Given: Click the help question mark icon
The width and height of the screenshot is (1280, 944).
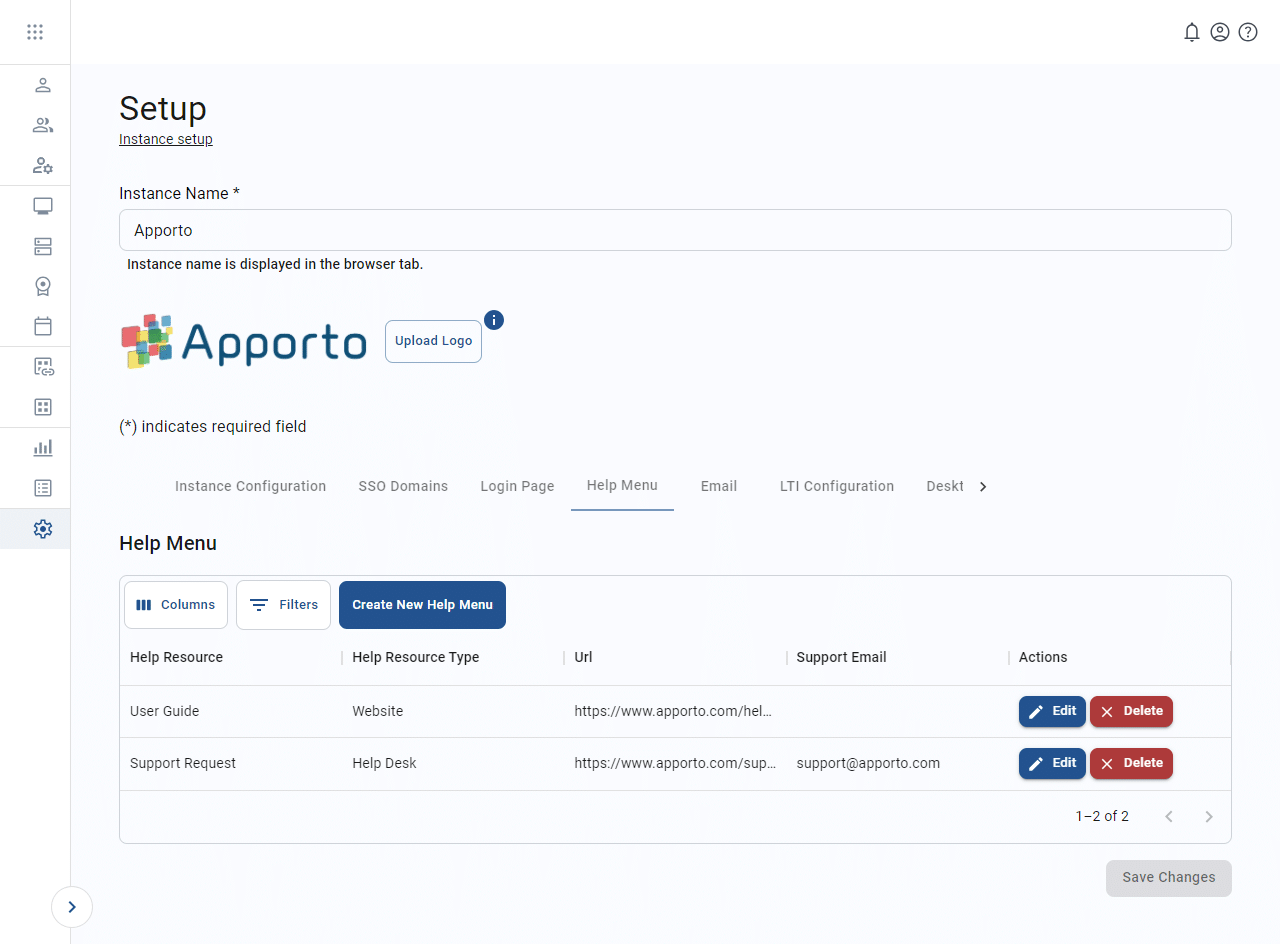Looking at the screenshot, I should click(1247, 32).
